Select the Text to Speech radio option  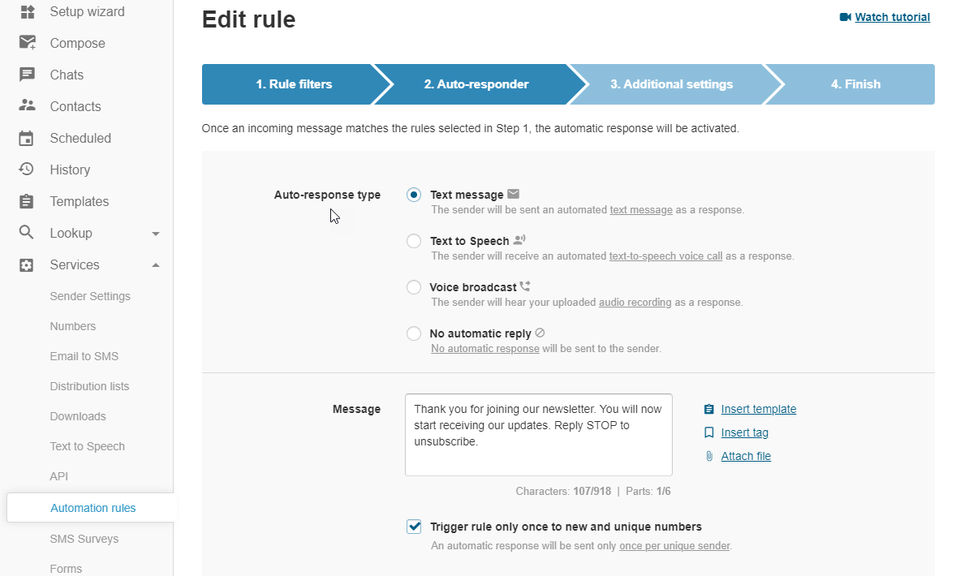click(x=414, y=241)
